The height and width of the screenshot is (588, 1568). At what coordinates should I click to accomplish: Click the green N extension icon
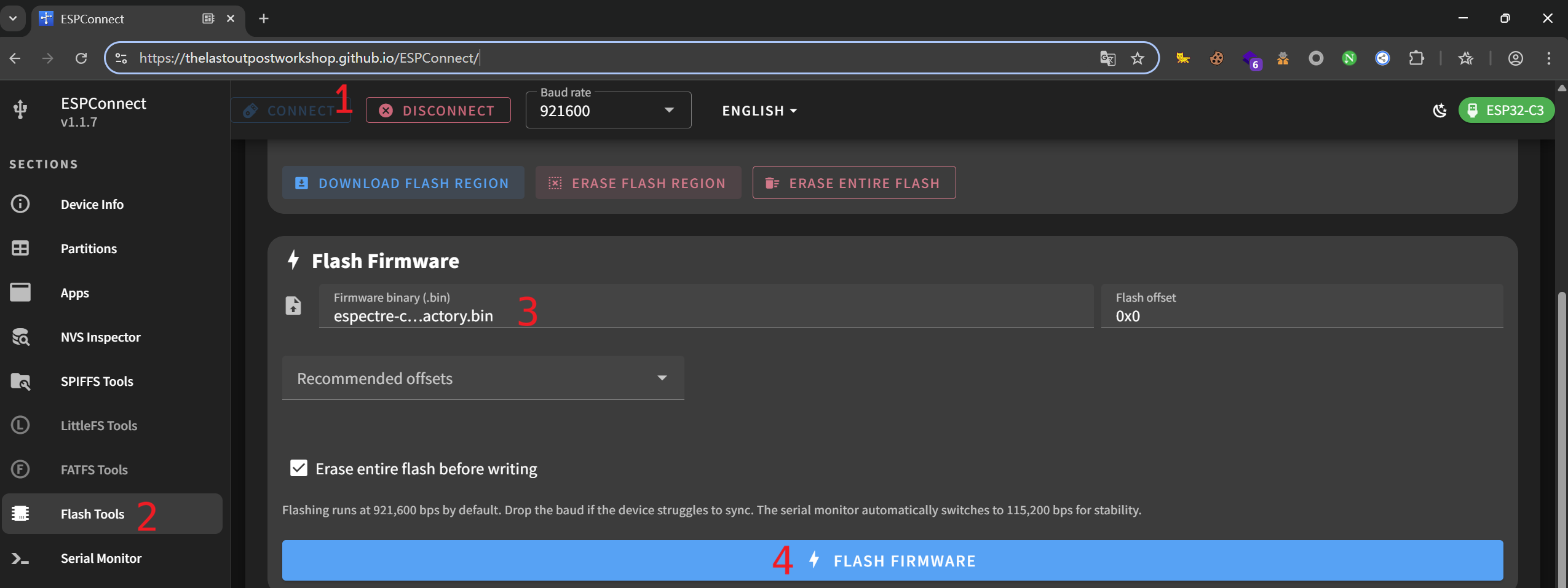pyautogui.click(x=1349, y=58)
